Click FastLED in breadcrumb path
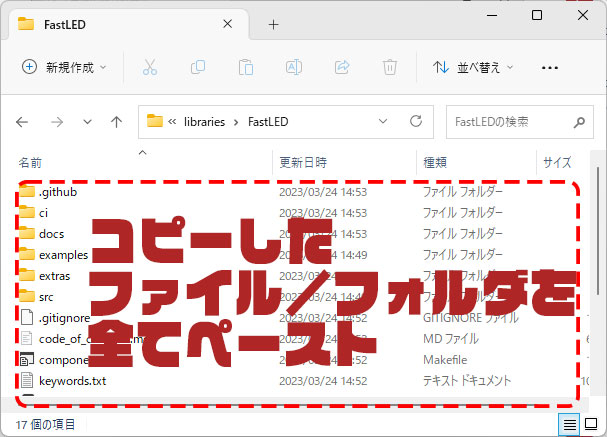Screen dimensions: 607x437 (268, 122)
